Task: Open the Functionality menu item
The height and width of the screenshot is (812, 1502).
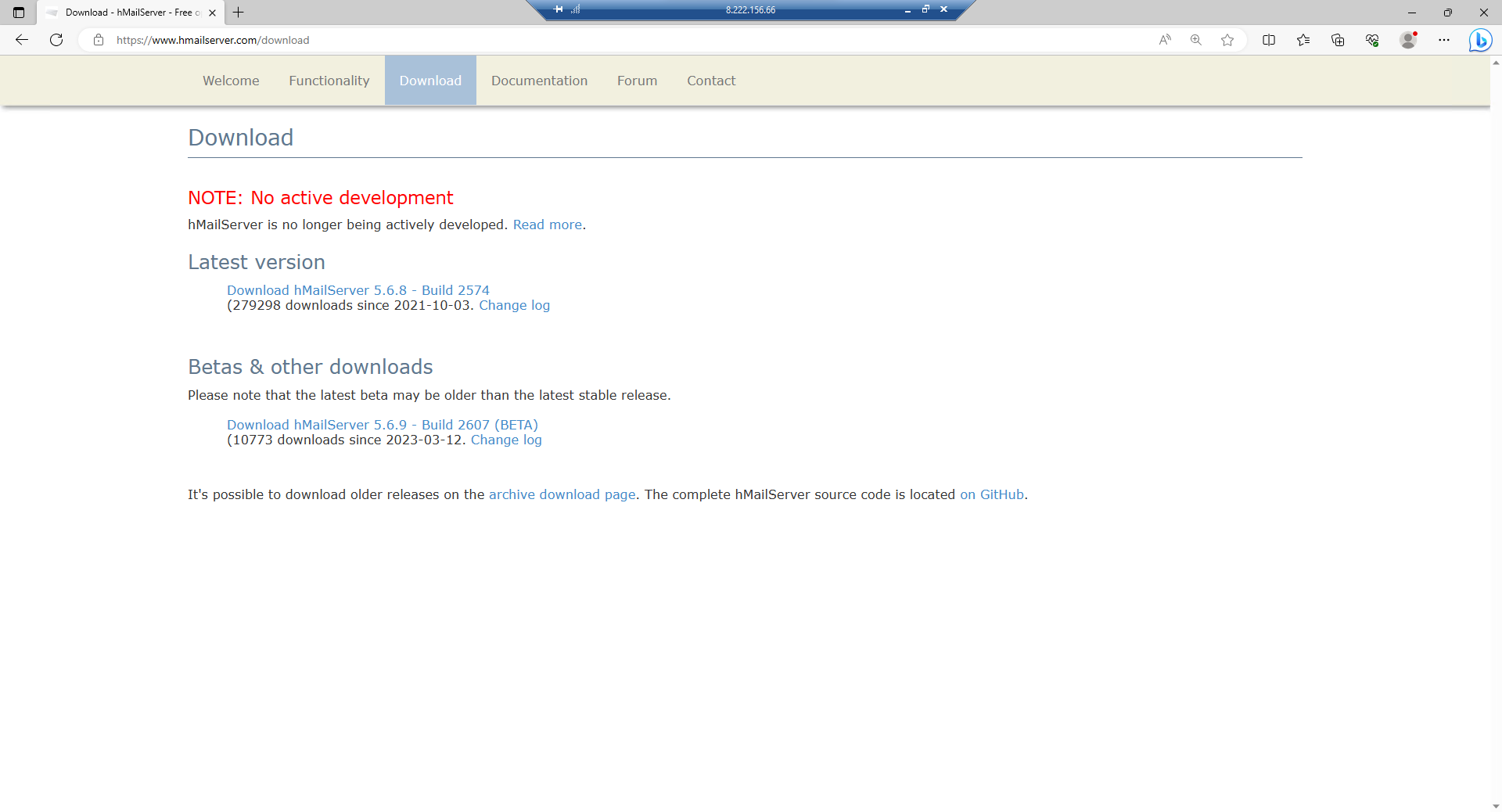Action: pyautogui.click(x=329, y=81)
